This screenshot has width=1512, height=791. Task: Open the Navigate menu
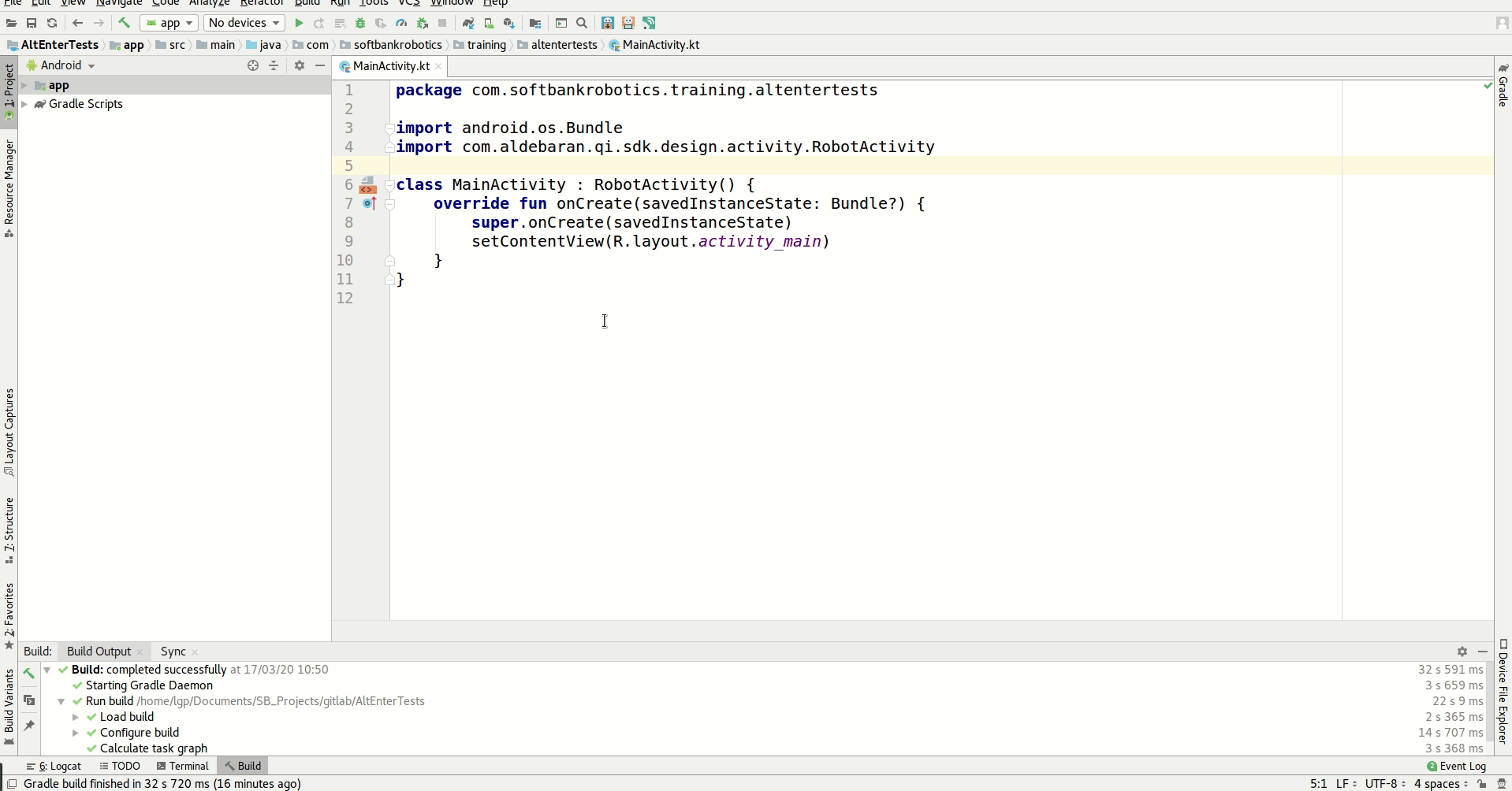118,2
